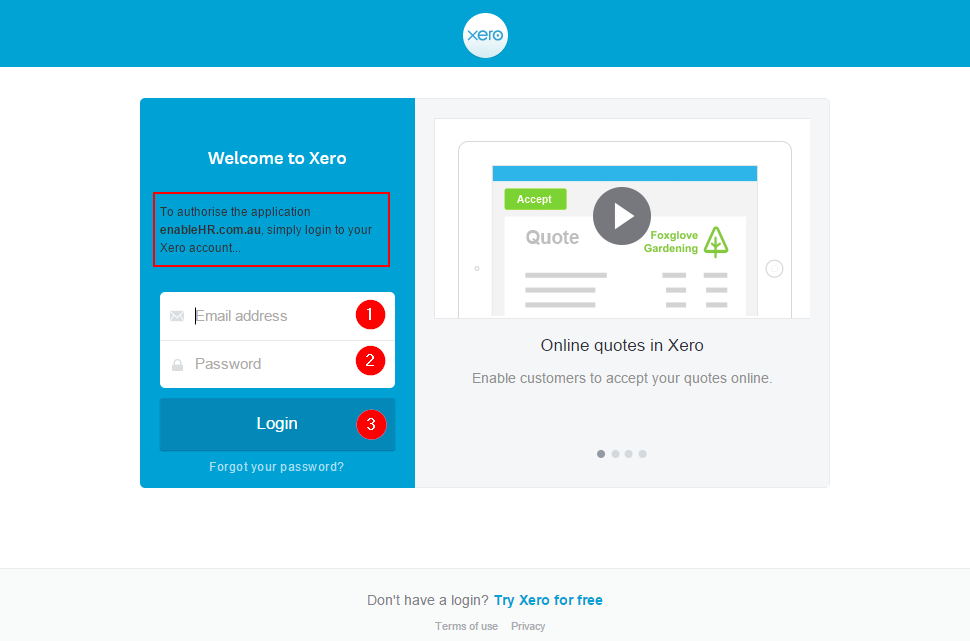This screenshot has width=970, height=641.
Task: Click the Don't have a login? text
Action: [427, 600]
